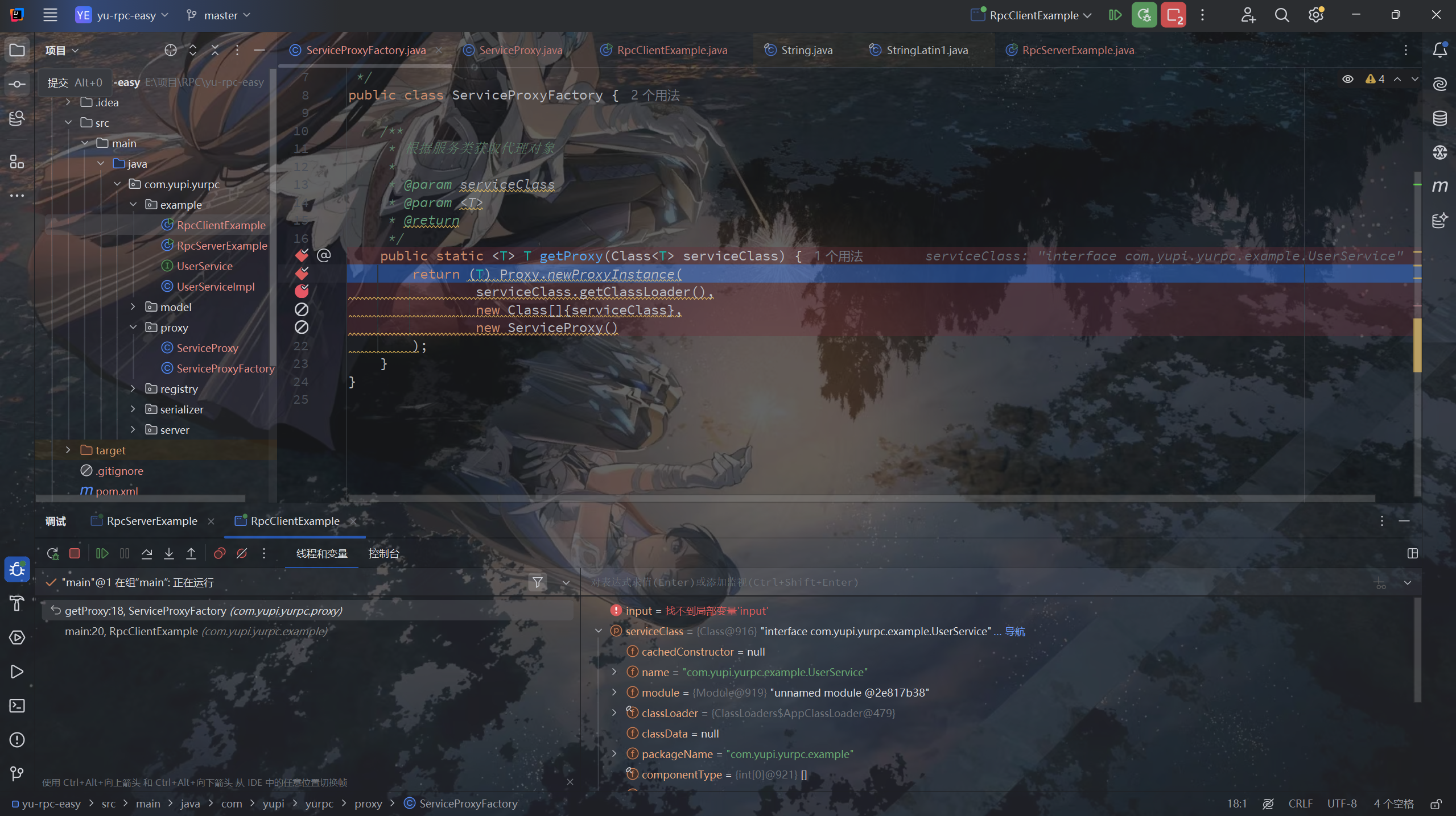1456x816 pixels.
Task: Click Step Into in debug toolbar
Action: click(169, 553)
